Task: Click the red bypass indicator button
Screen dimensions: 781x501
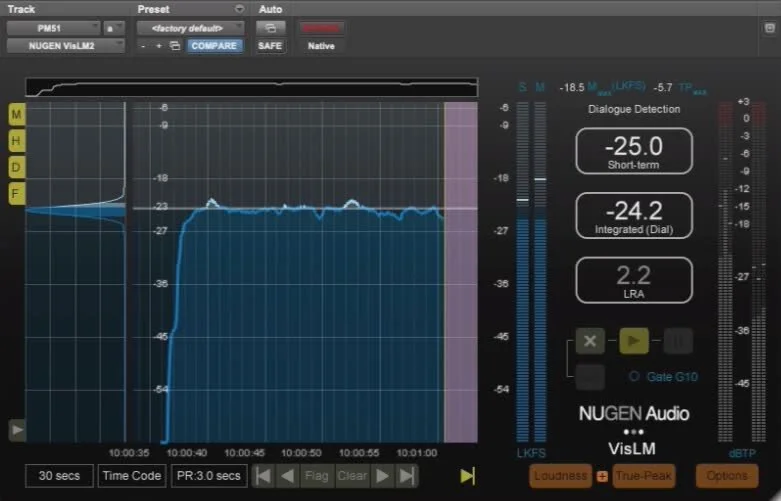Action: pyautogui.click(x=321, y=28)
